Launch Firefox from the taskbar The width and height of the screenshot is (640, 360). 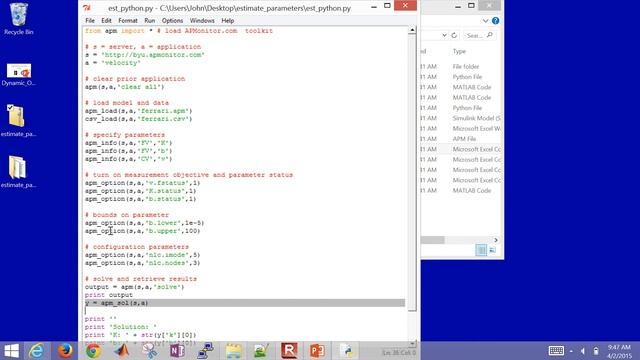65,351
